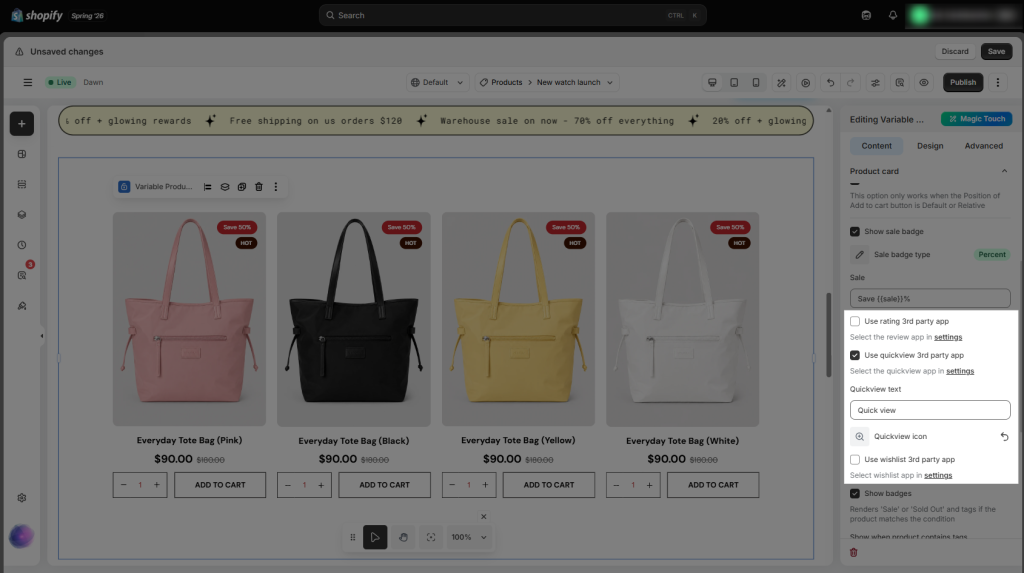
Task: Open the 3D box library icon
Action: tap(22, 214)
